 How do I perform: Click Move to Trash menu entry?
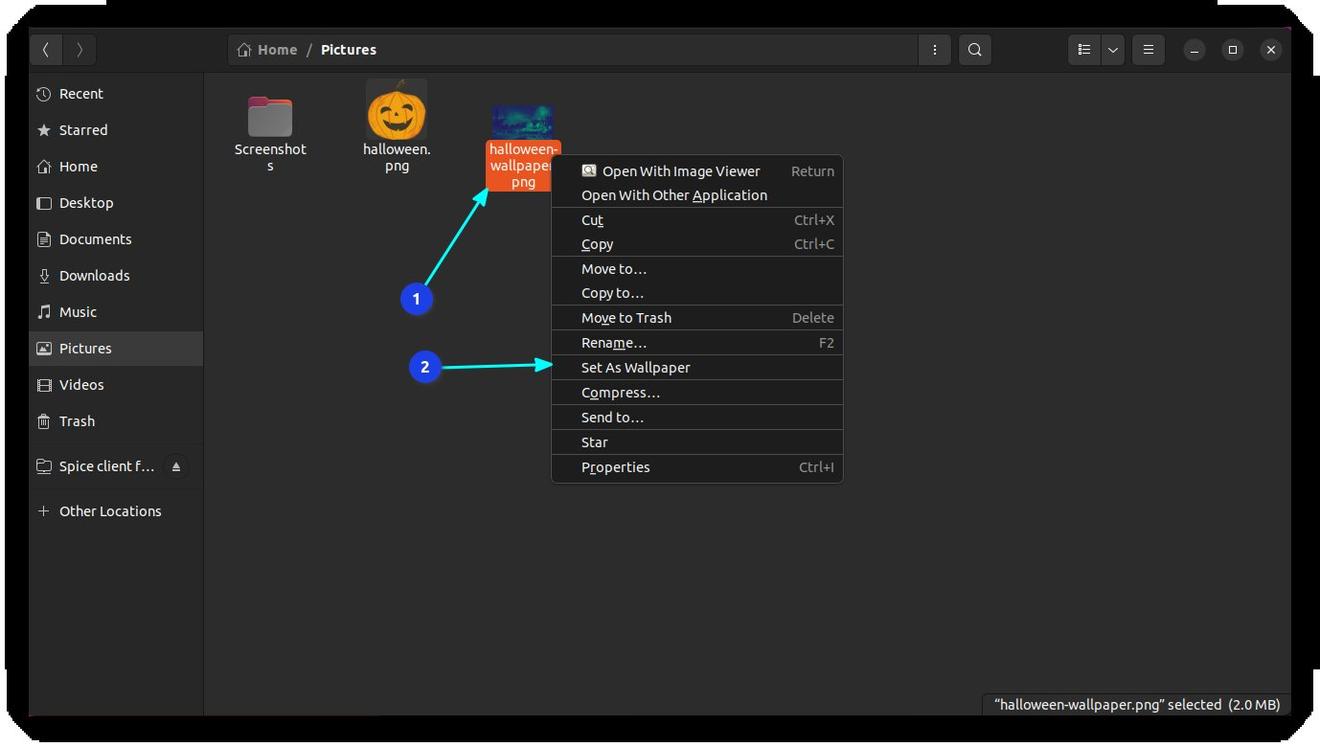(626, 318)
